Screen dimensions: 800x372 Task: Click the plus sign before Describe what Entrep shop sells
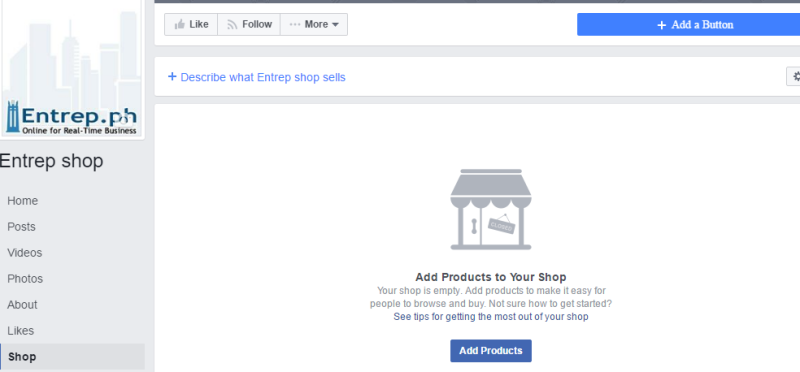point(172,77)
